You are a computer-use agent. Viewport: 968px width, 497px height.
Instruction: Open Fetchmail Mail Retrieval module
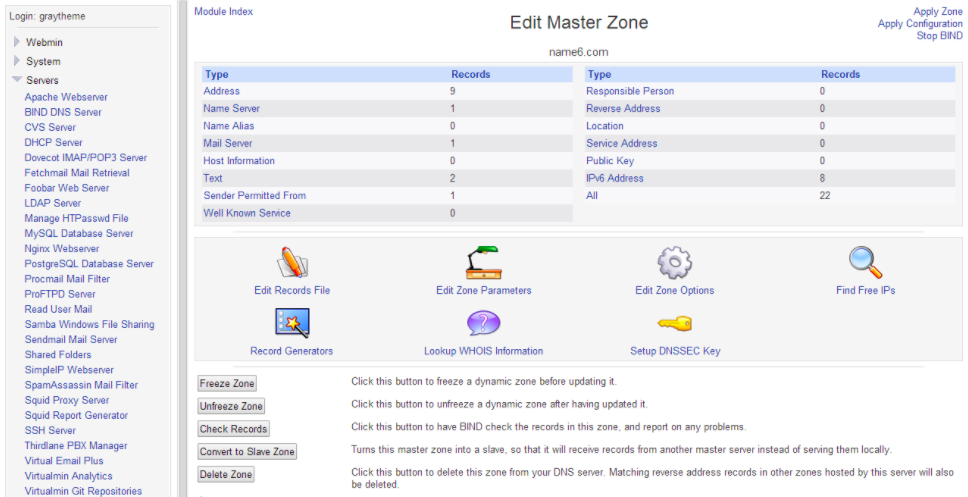(x=77, y=173)
